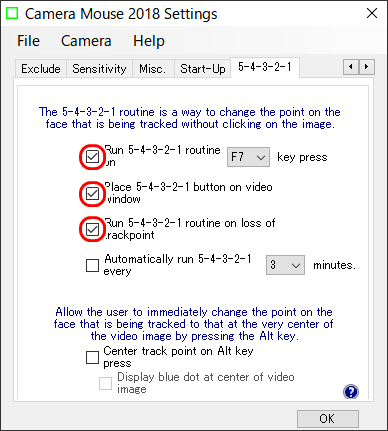The image size is (388, 431).
Task: Click the right tab scroll arrow
Action: click(x=367, y=67)
